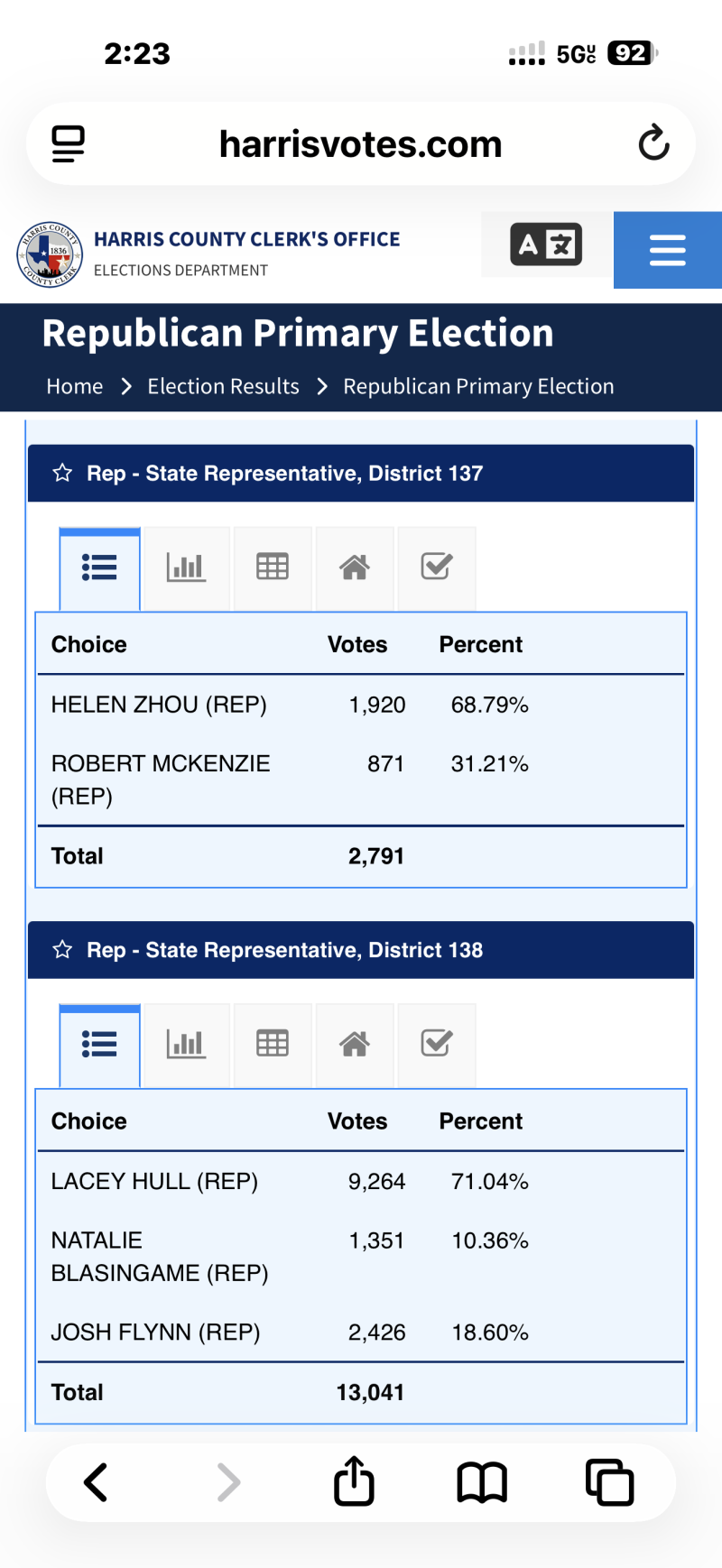Open the Safari tabs overview icon
This screenshot has height=1568, width=722.
(609, 1481)
